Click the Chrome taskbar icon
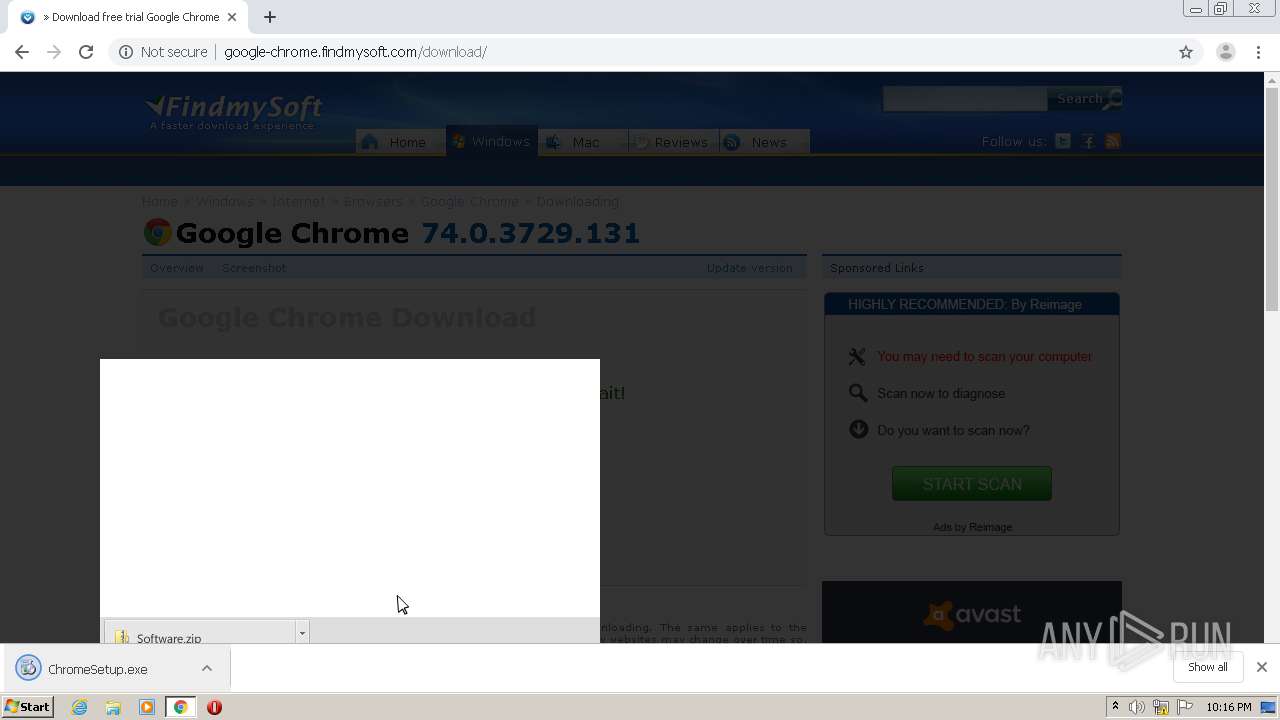Viewport: 1280px width, 720px height. (x=180, y=707)
